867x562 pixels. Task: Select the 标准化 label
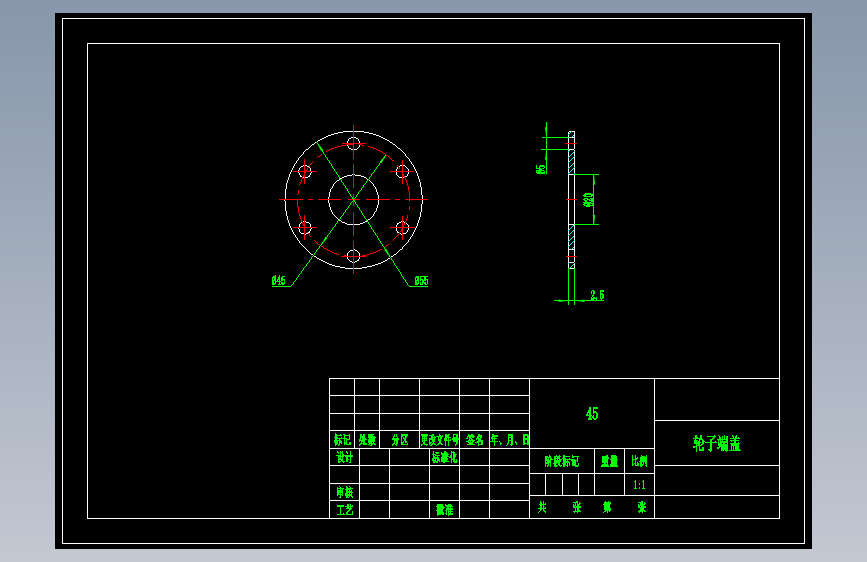click(x=445, y=457)
